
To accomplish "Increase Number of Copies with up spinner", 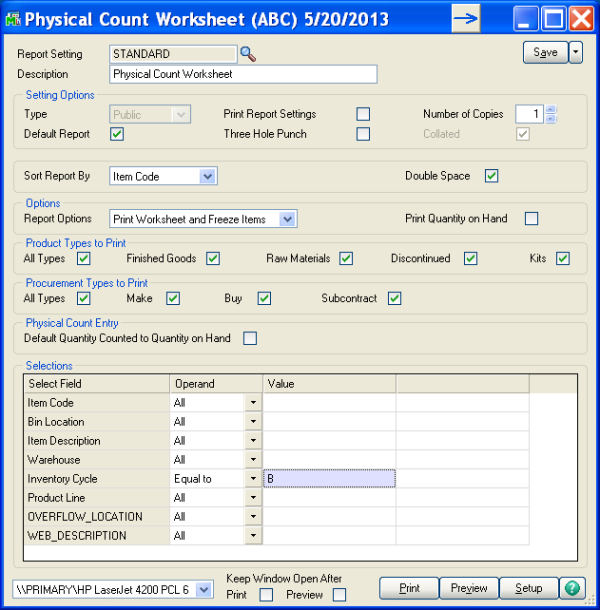I will coord(550,109).
